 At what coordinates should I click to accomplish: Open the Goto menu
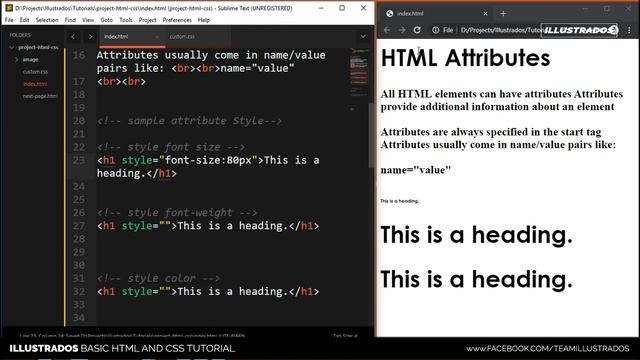pyautogui.click(x=107, y=20)
